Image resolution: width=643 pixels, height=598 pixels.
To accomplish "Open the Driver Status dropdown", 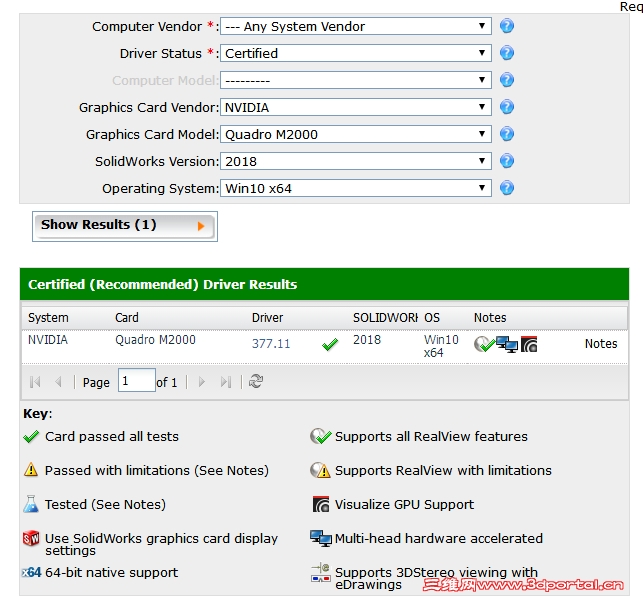I will (356, 53).
